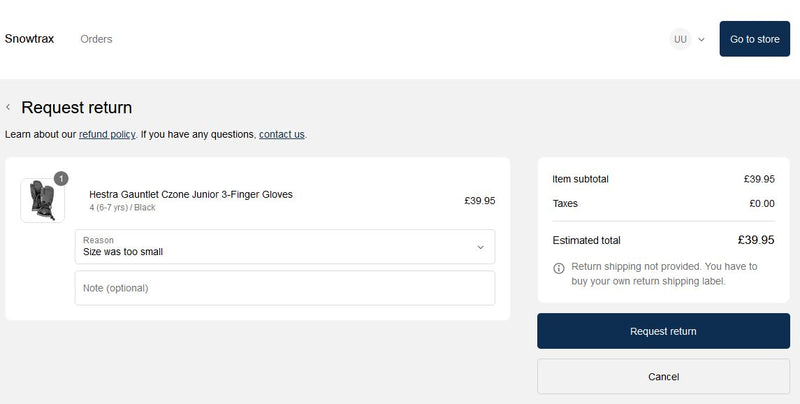Go to the Orders page

pyautogui.click(x=96, y=39)
